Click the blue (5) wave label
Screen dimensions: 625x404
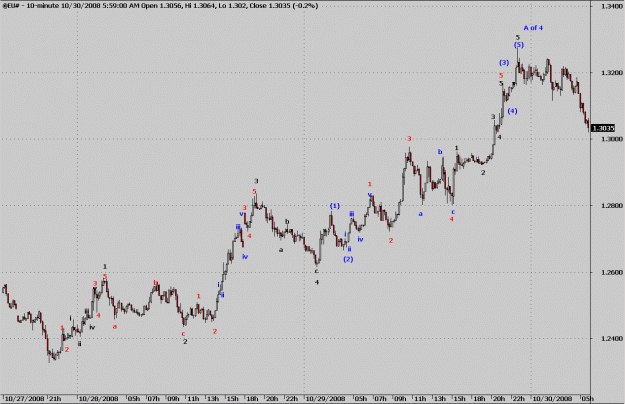pos(519,45)
